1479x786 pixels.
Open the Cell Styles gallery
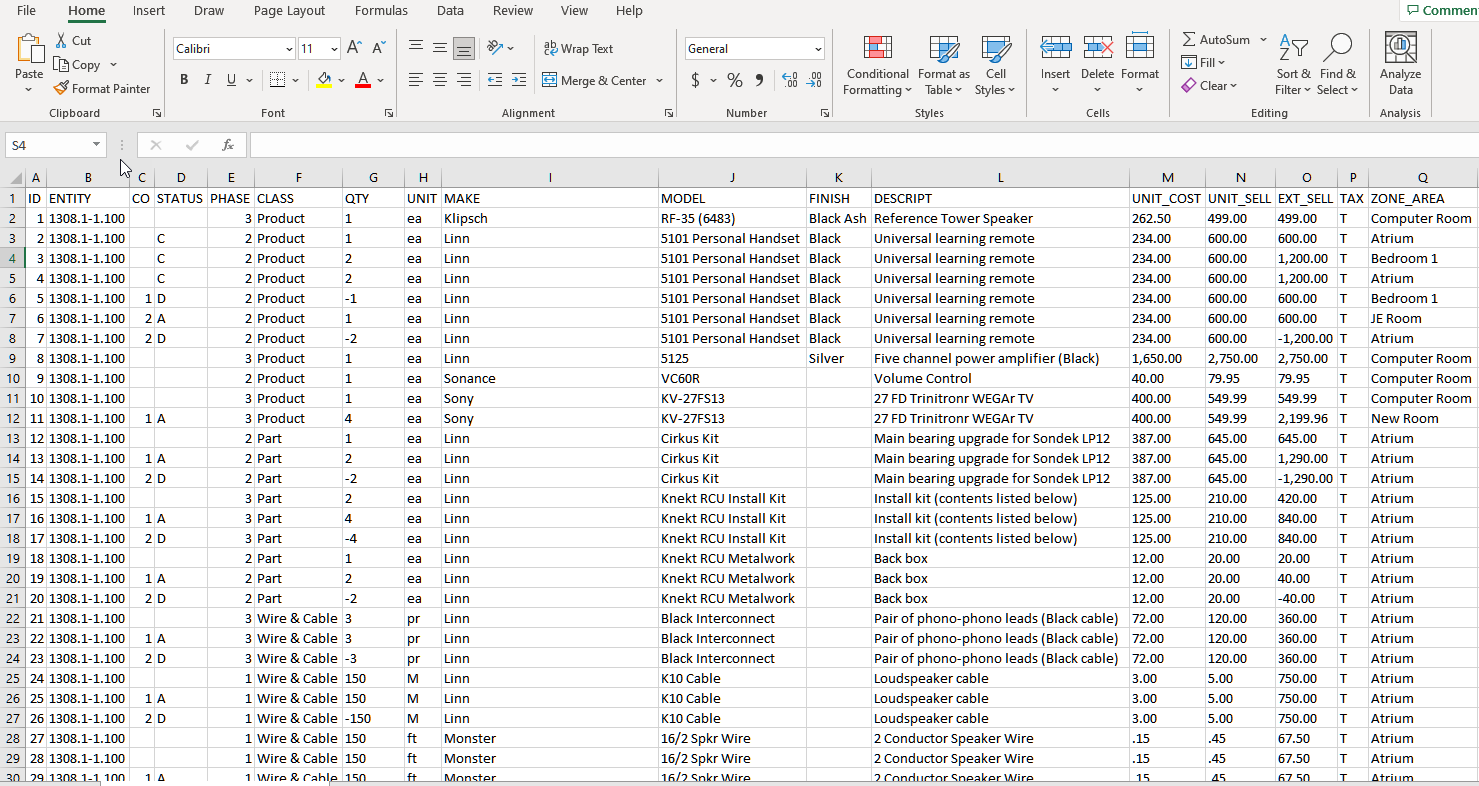pos(996,65)
